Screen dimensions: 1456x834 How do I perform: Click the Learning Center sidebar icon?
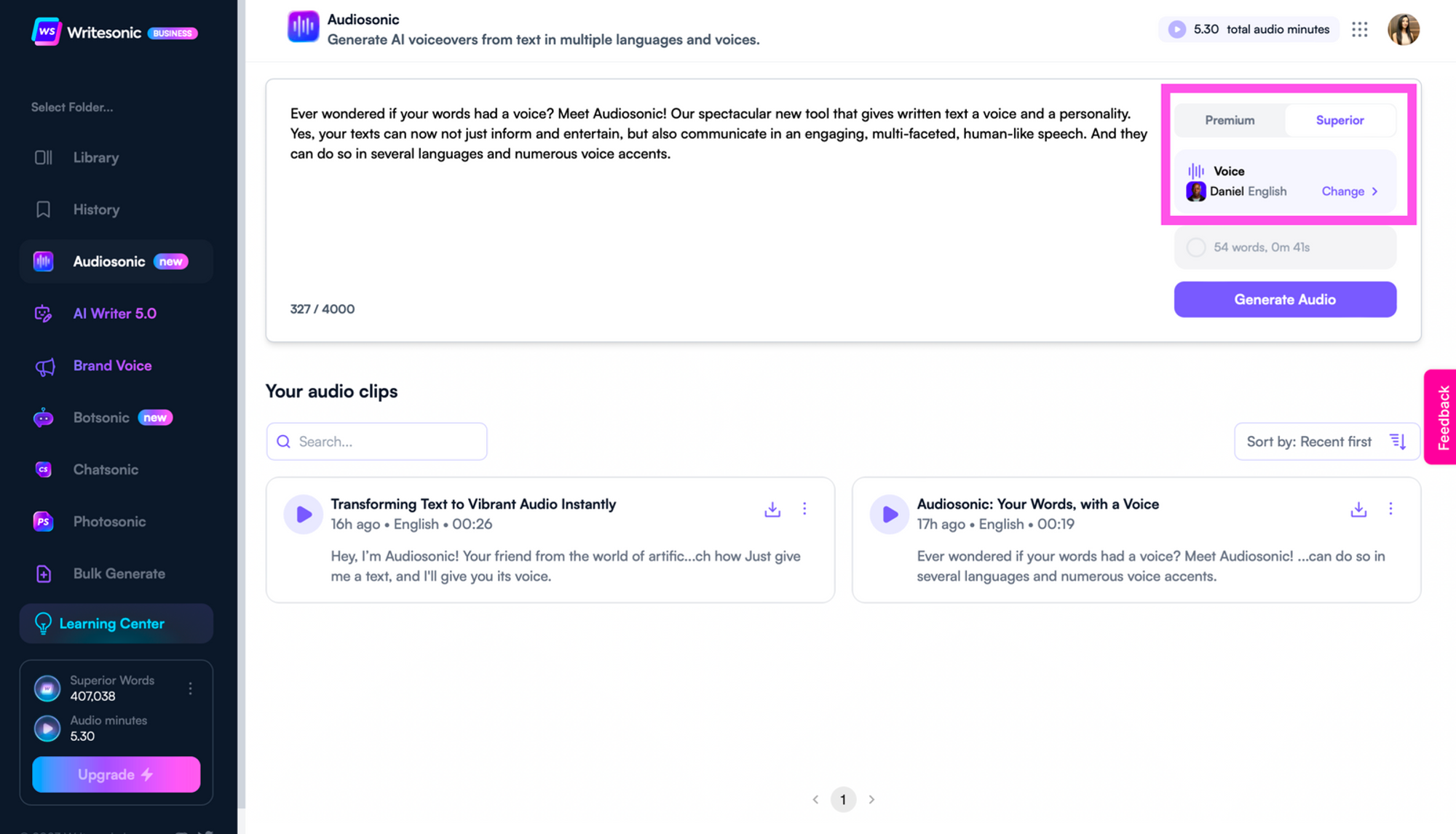(42, 623)
